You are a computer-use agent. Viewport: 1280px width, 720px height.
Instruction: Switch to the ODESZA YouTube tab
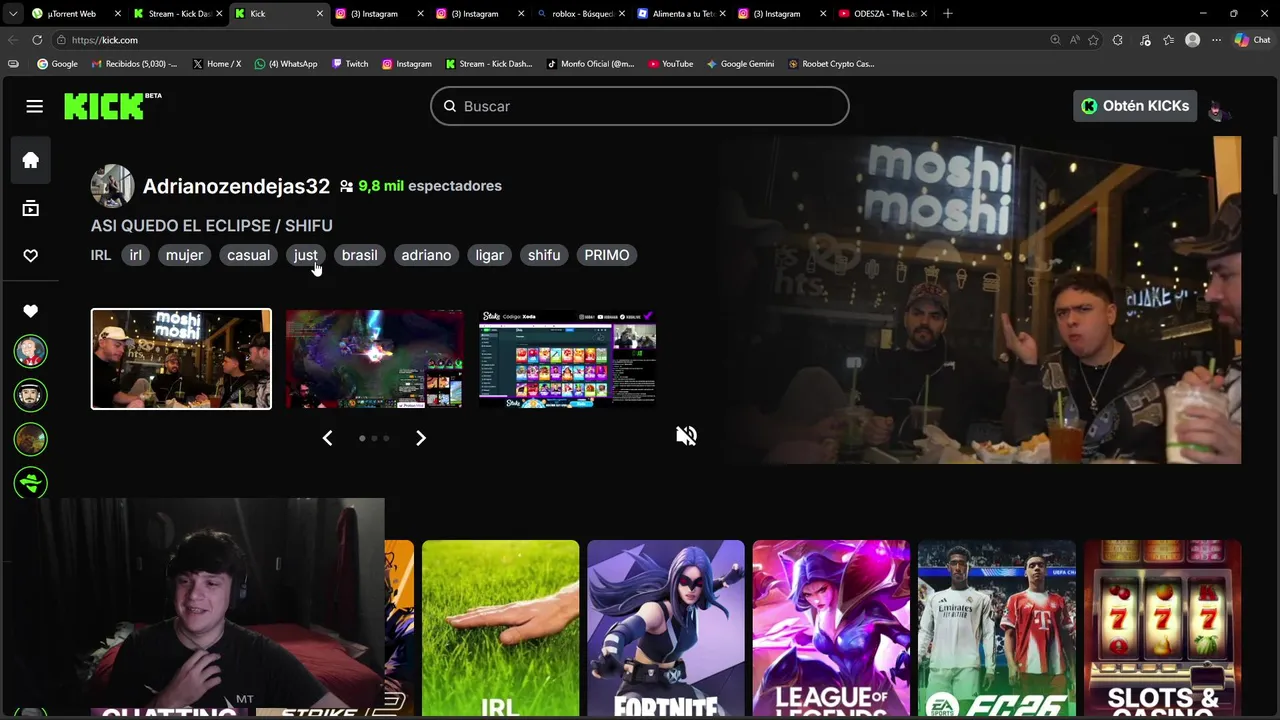tap(884, 14)
